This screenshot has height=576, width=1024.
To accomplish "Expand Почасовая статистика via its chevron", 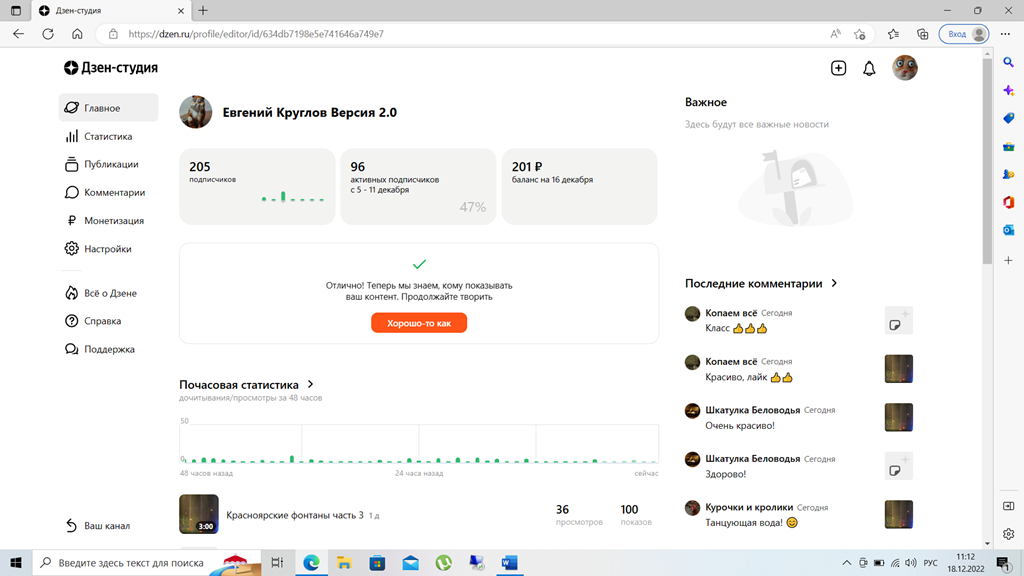I will tap(311, 385).
